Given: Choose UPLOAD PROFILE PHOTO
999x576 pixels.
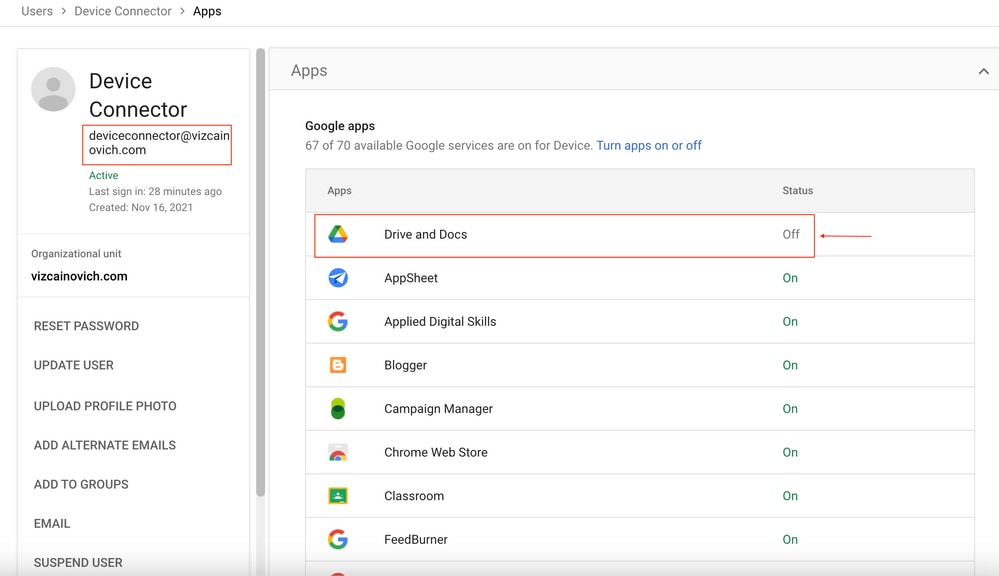Looking at the screenshot, I should click(x=105, y=406).
